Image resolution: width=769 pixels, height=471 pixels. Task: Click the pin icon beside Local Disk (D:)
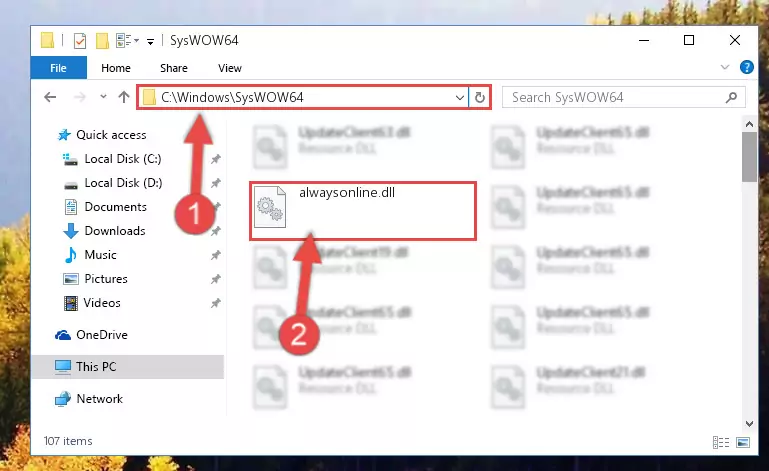tap(215, 183)
